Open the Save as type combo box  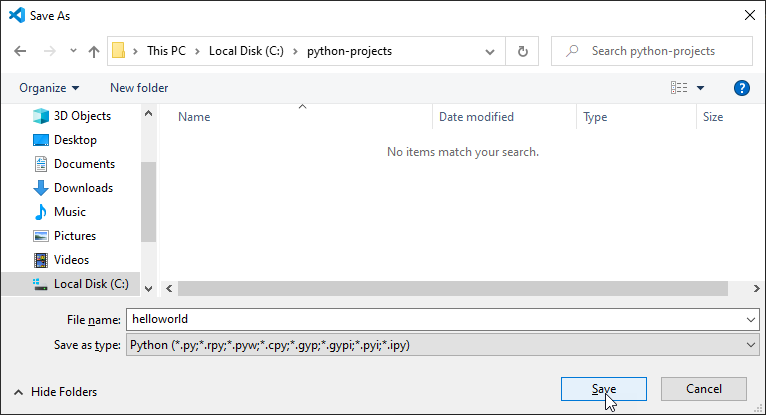443,345
